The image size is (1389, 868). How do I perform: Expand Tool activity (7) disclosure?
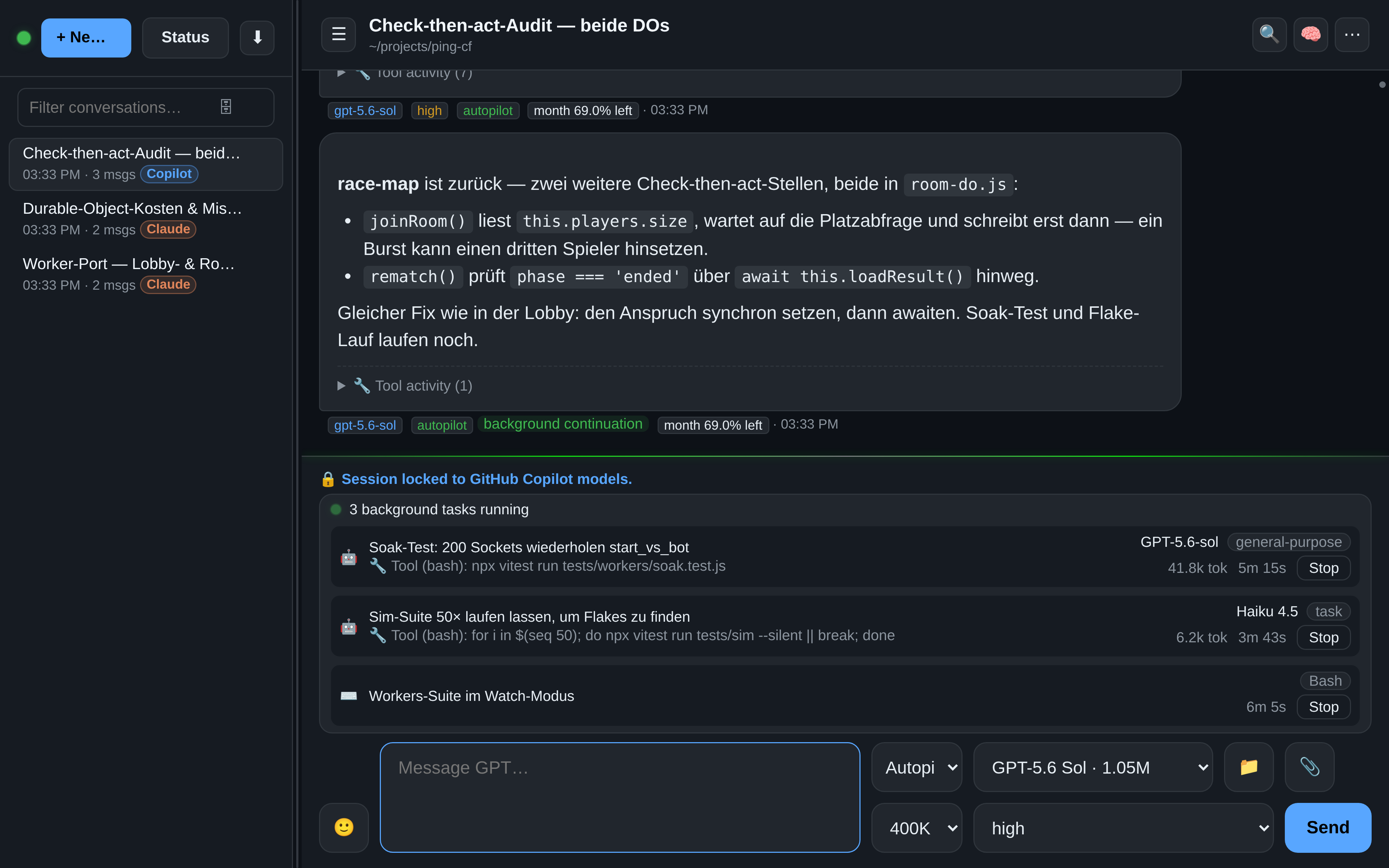pyautogui.click(x=405, y=73)
